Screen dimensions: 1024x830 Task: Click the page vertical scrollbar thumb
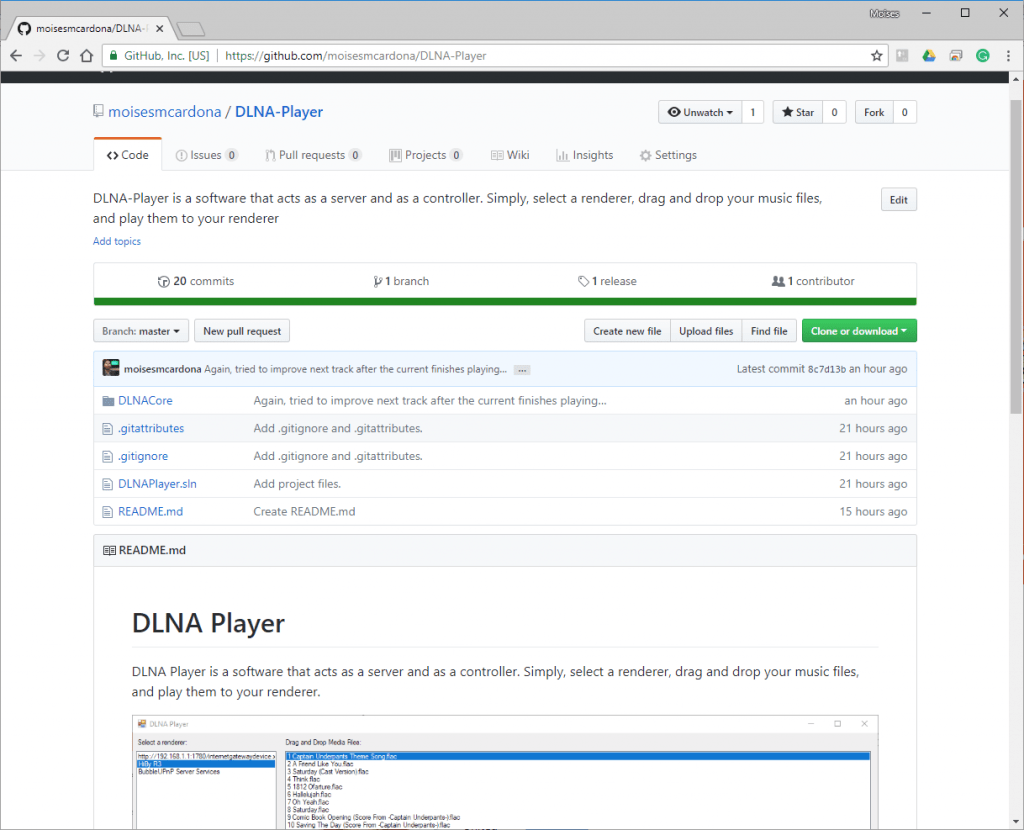[x=1016, y=256]
